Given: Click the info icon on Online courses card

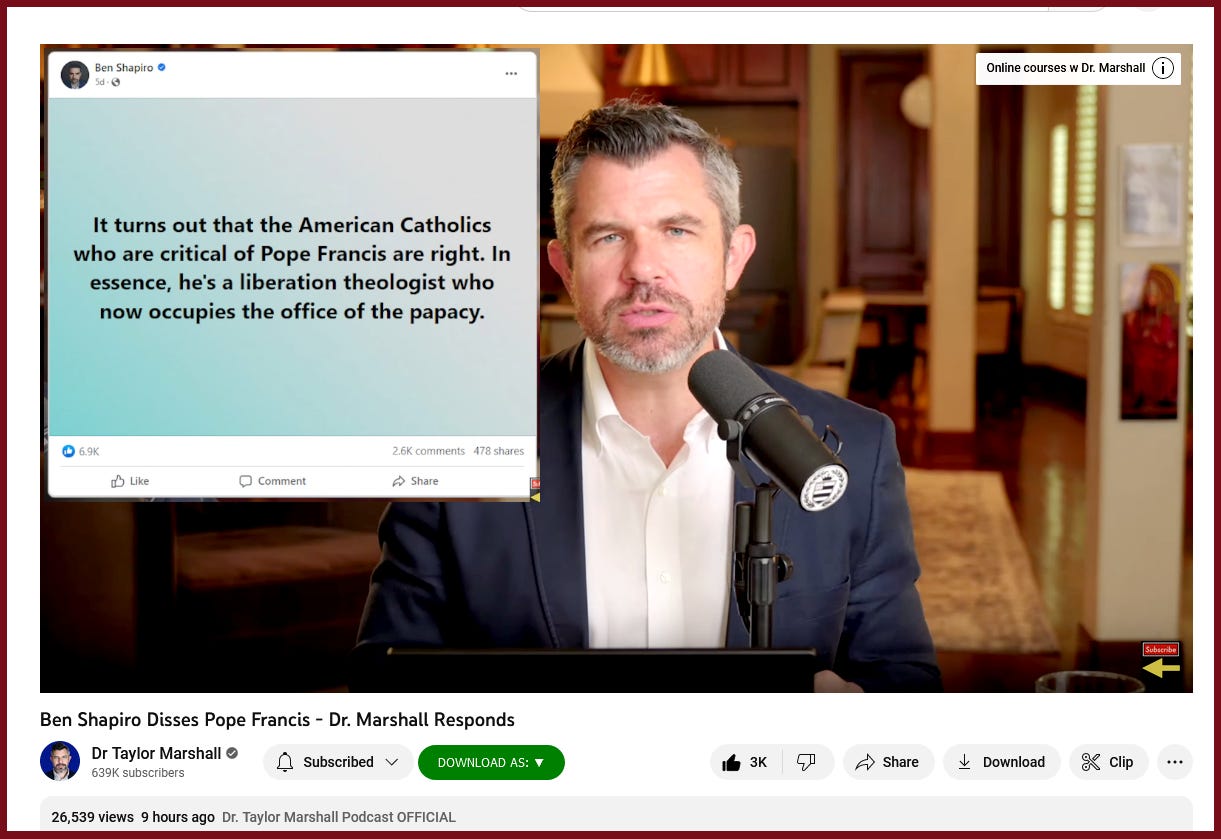Looking at the screenshot, I should click(1162, 68).
